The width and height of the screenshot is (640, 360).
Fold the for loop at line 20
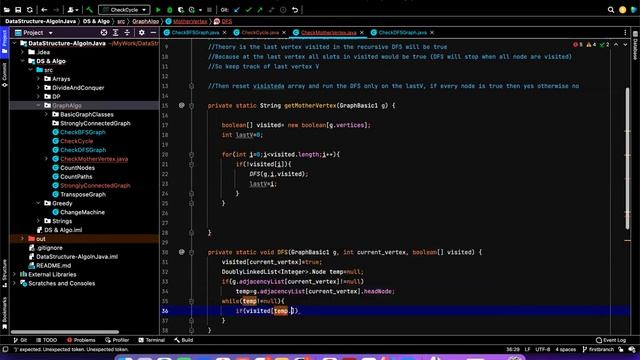(191, 154)
